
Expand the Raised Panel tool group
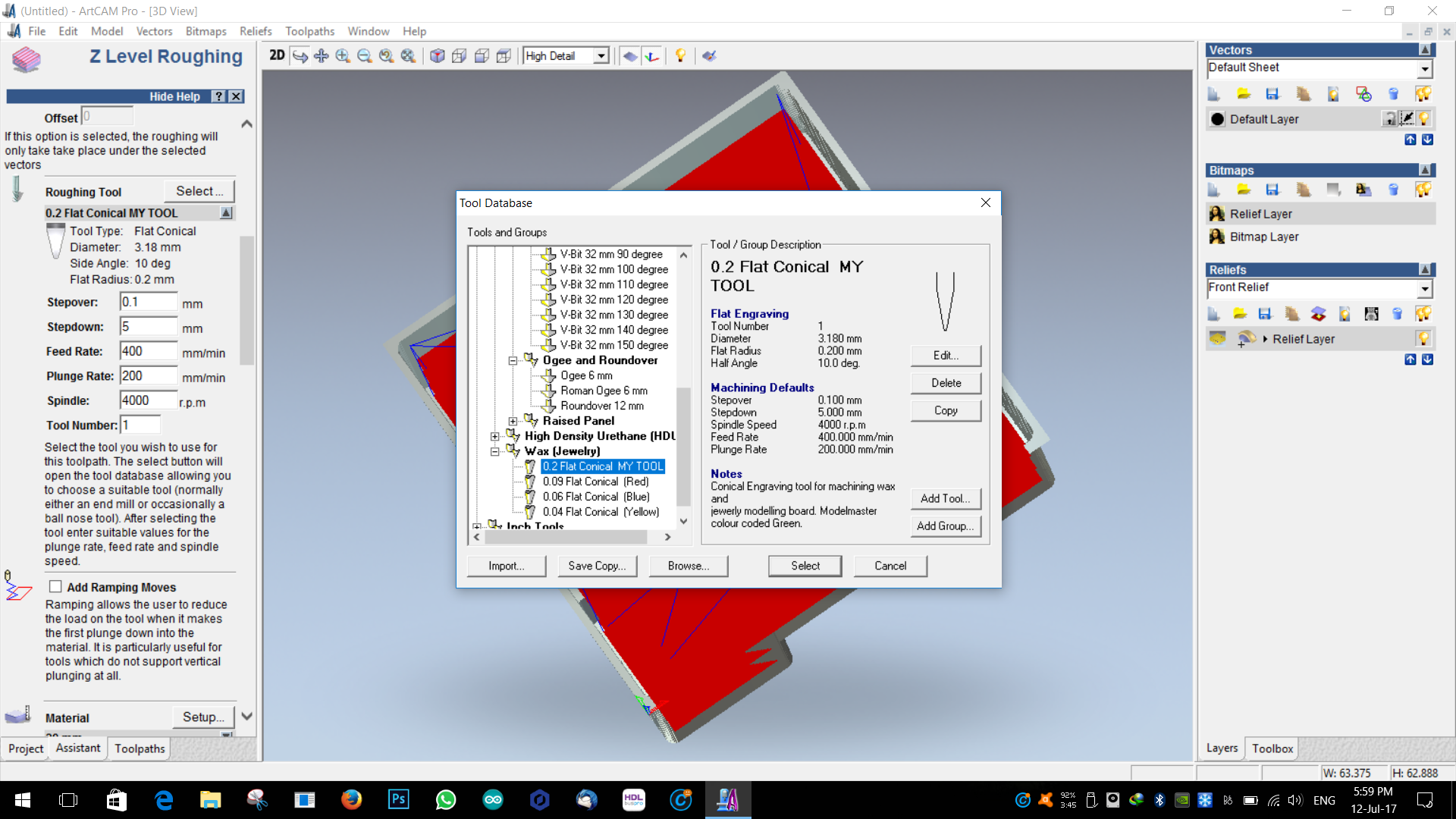point(513,421)
